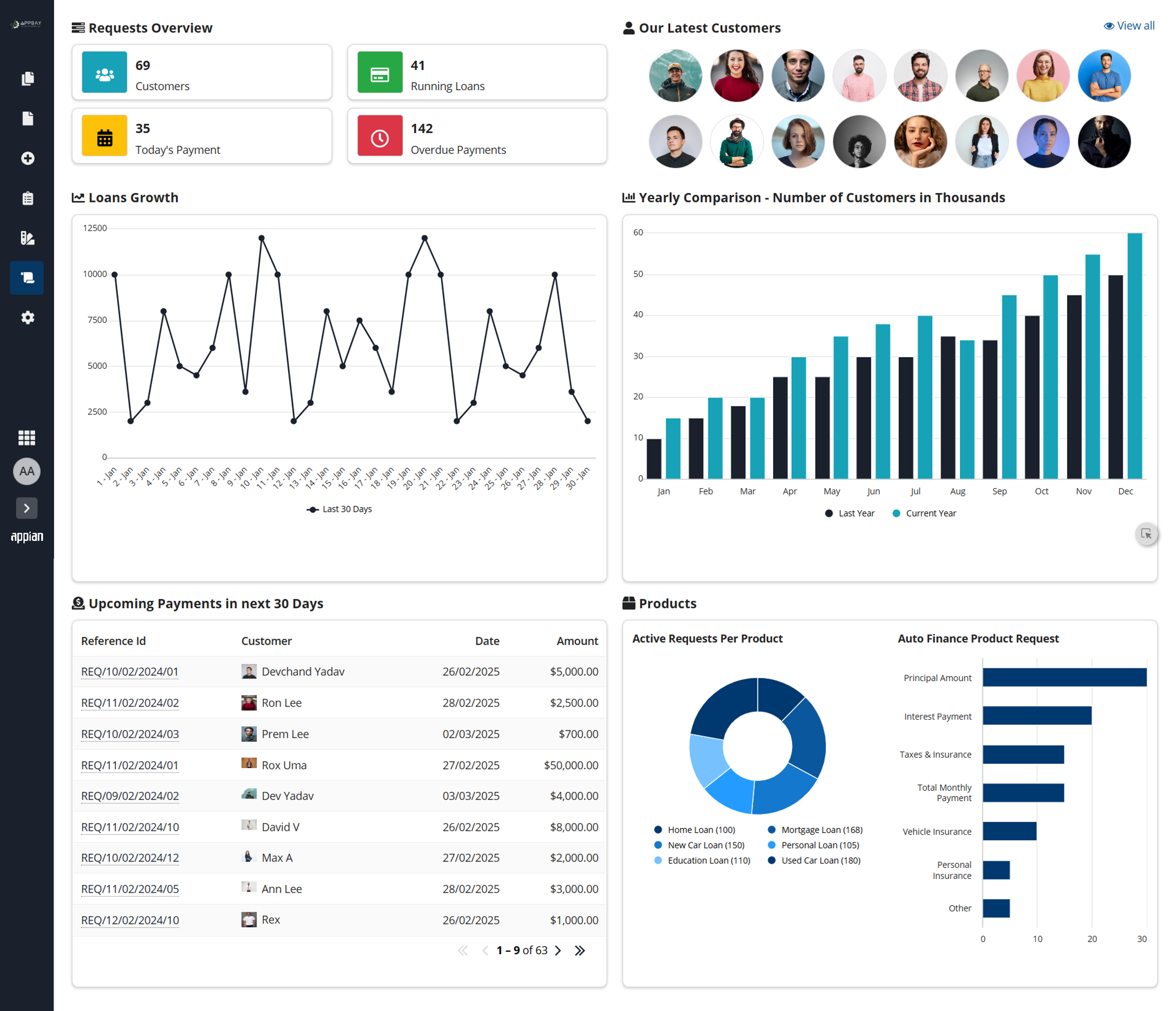Sort table by Customer column header
Viewport: 1176px width, 1011px height.
pos(266,641)
